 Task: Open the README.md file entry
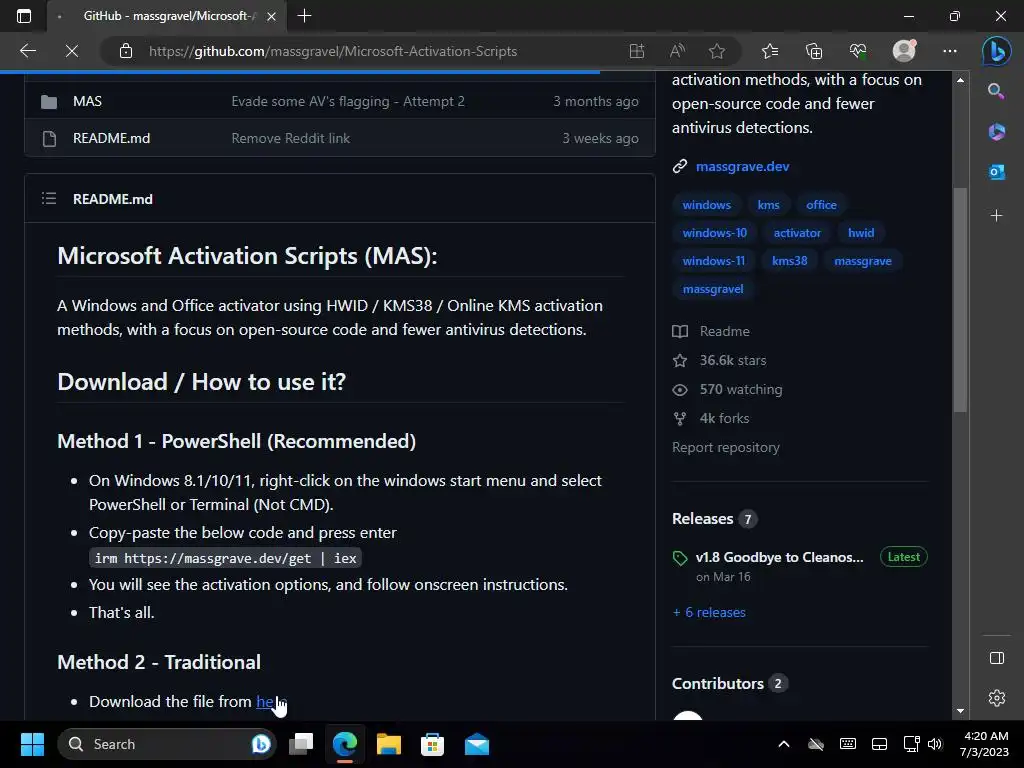click(112, 138)
